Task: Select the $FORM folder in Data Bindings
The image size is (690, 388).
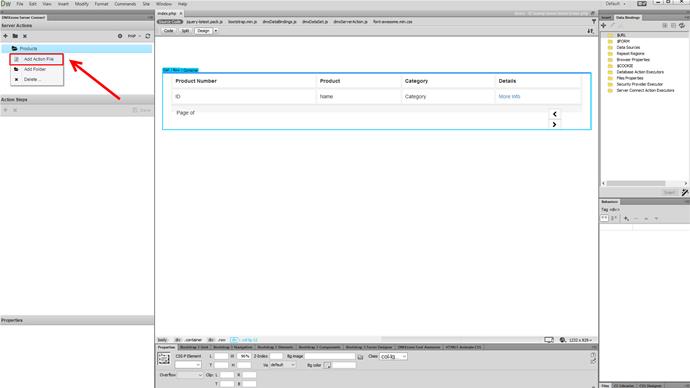Action: (623, 41)
